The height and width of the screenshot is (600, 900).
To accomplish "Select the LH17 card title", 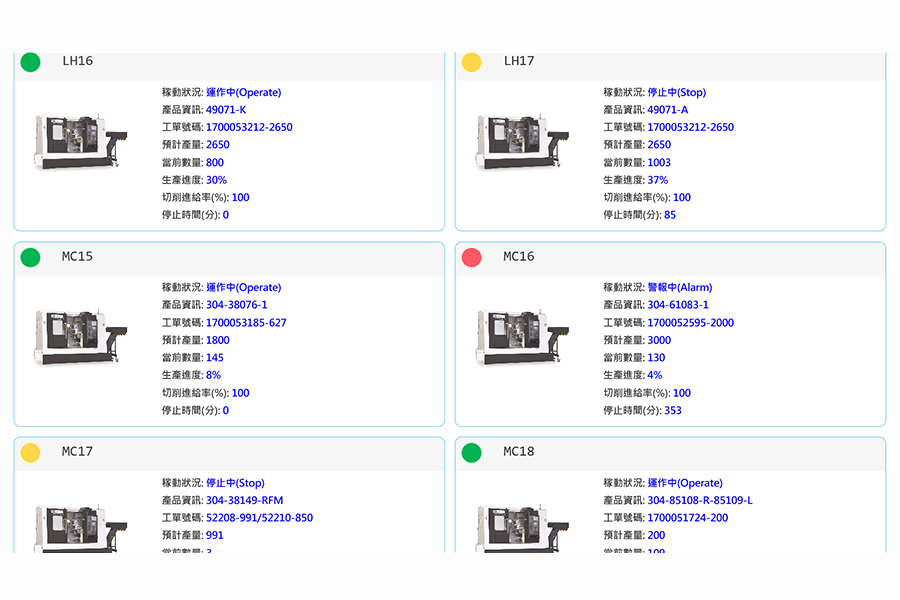I will point(519,61).
